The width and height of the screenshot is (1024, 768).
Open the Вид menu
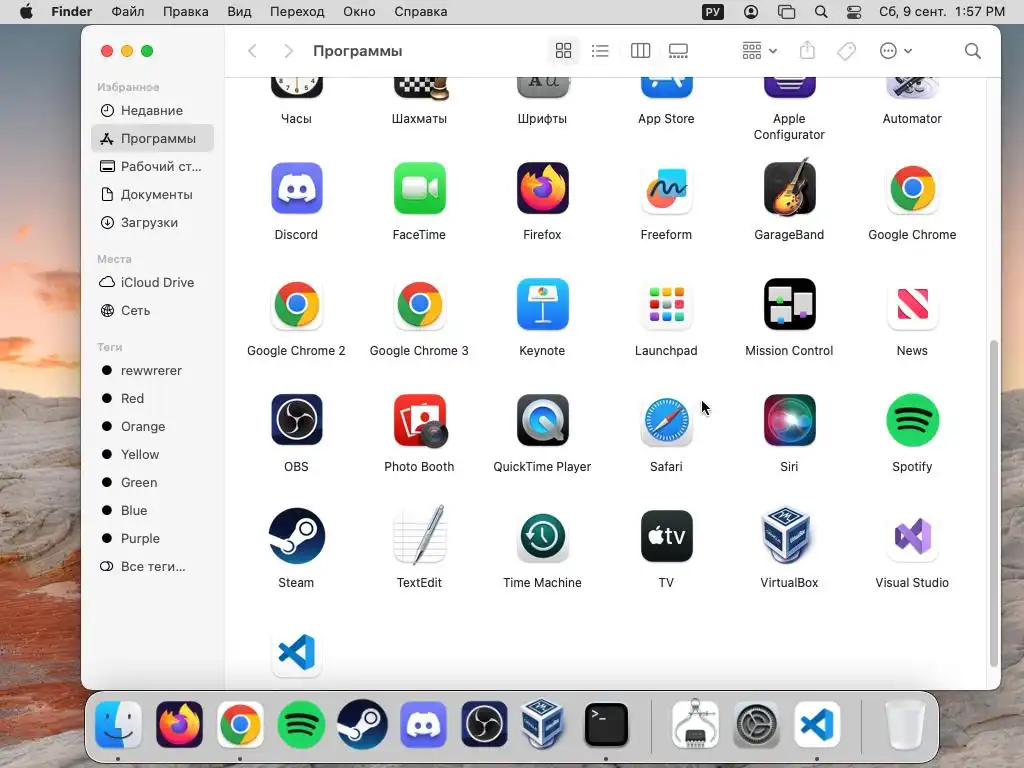(239, 12)
